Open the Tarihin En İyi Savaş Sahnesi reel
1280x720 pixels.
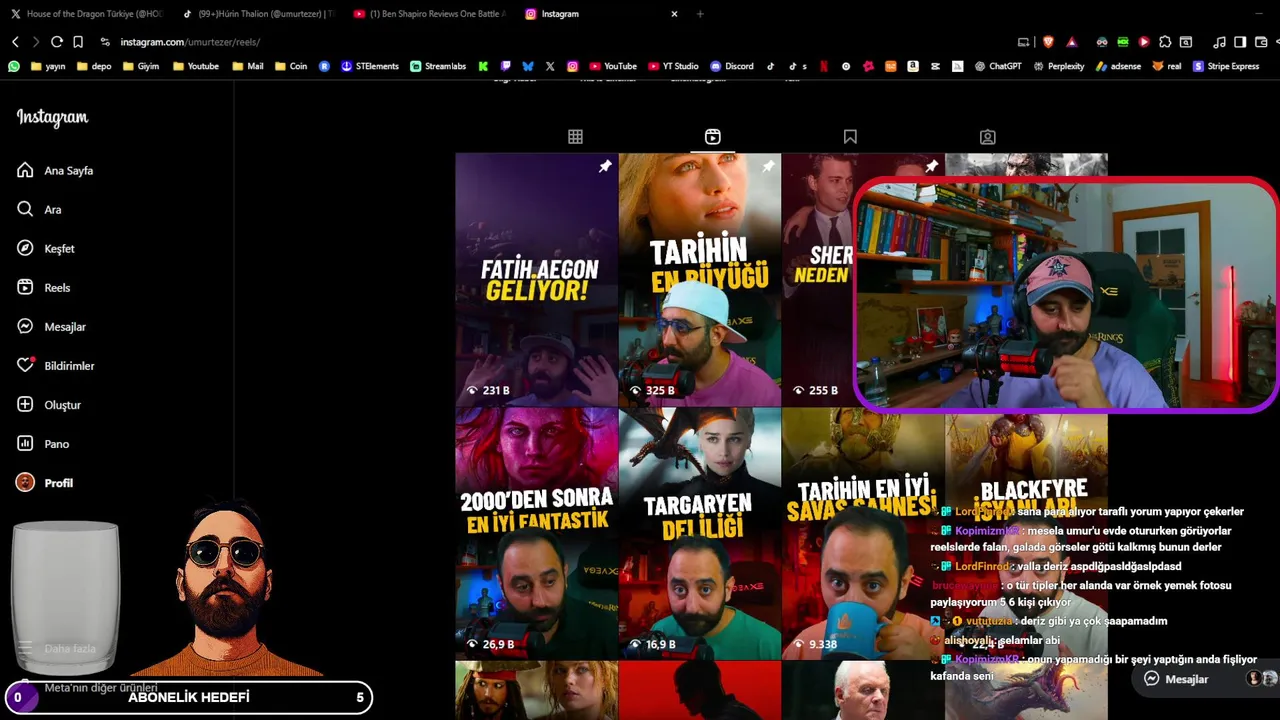[x=862, y=534]
